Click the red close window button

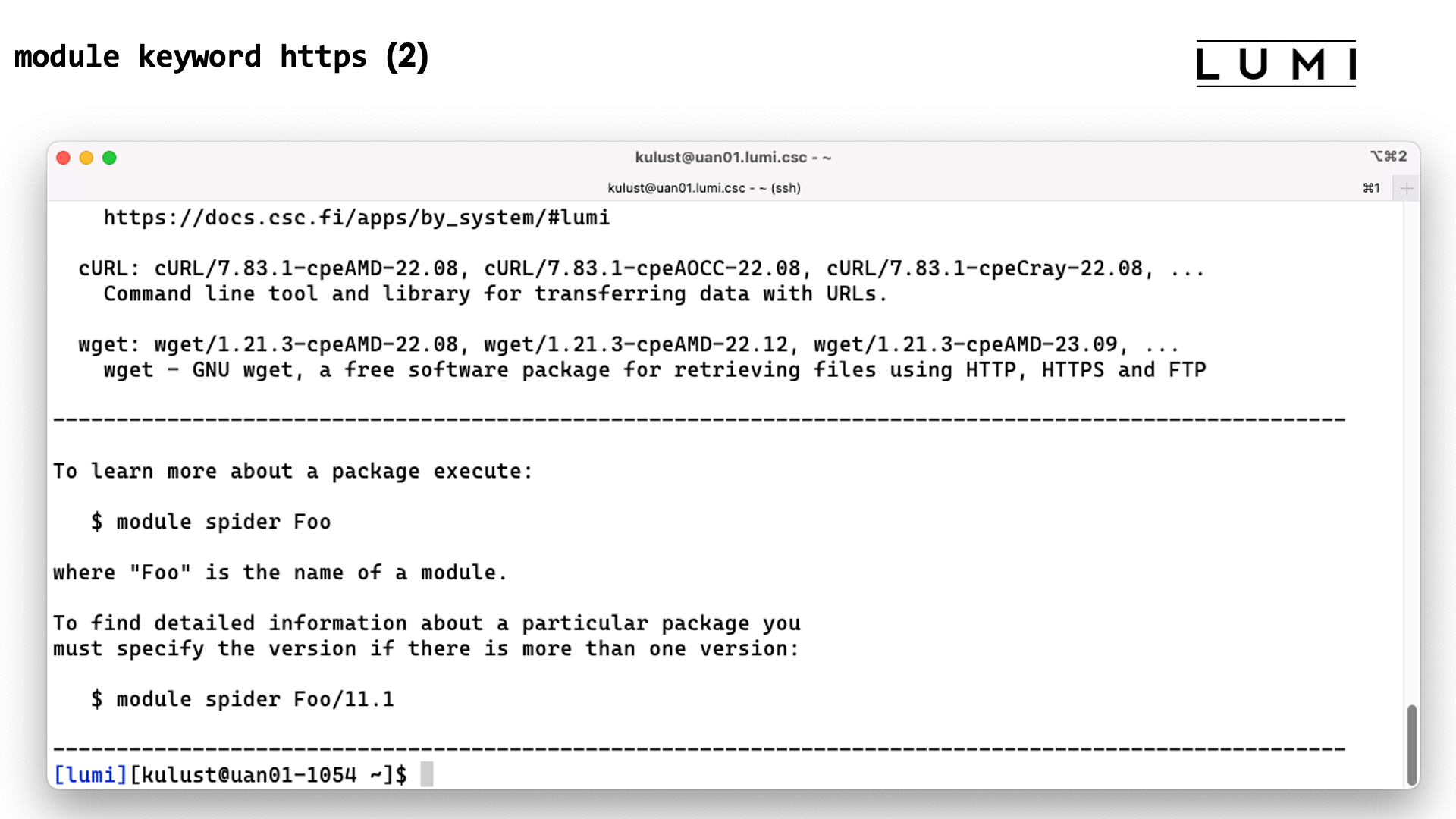coord(64,158)
